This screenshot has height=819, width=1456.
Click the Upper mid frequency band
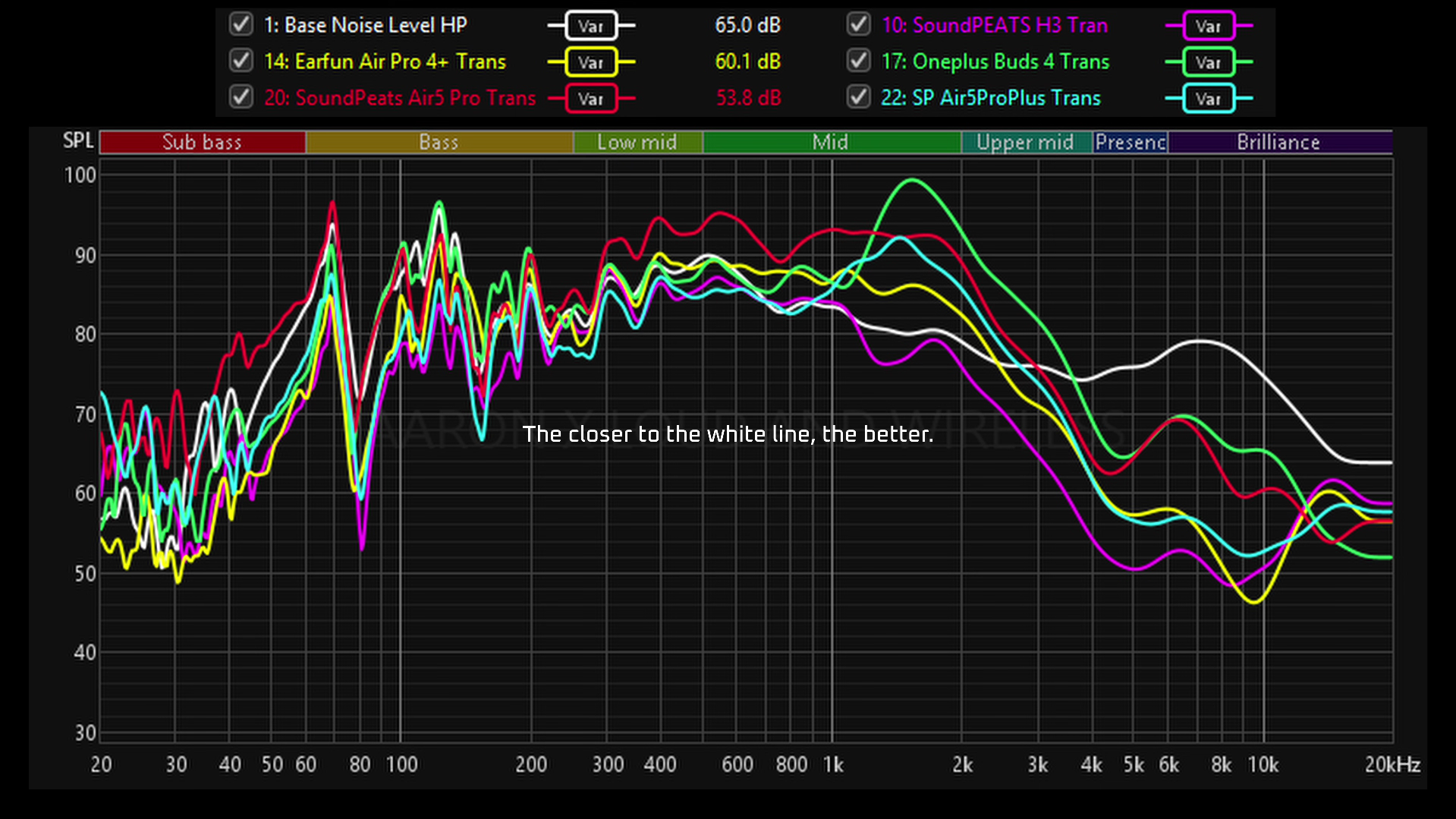[1027, 142]
